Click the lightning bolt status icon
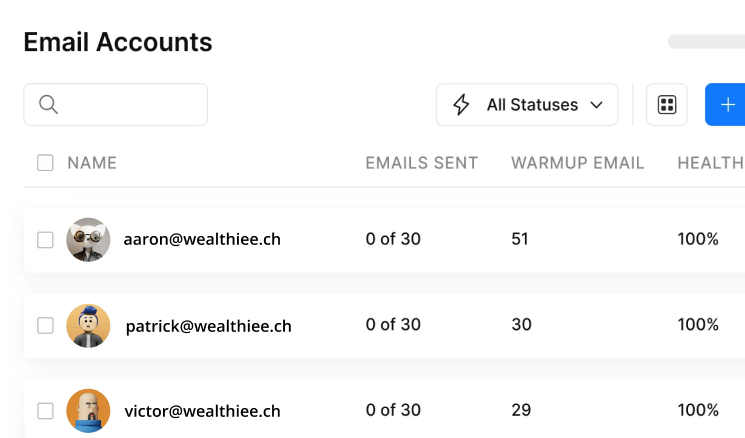Viewport: 745px width, 438px height. coord(461,105)
